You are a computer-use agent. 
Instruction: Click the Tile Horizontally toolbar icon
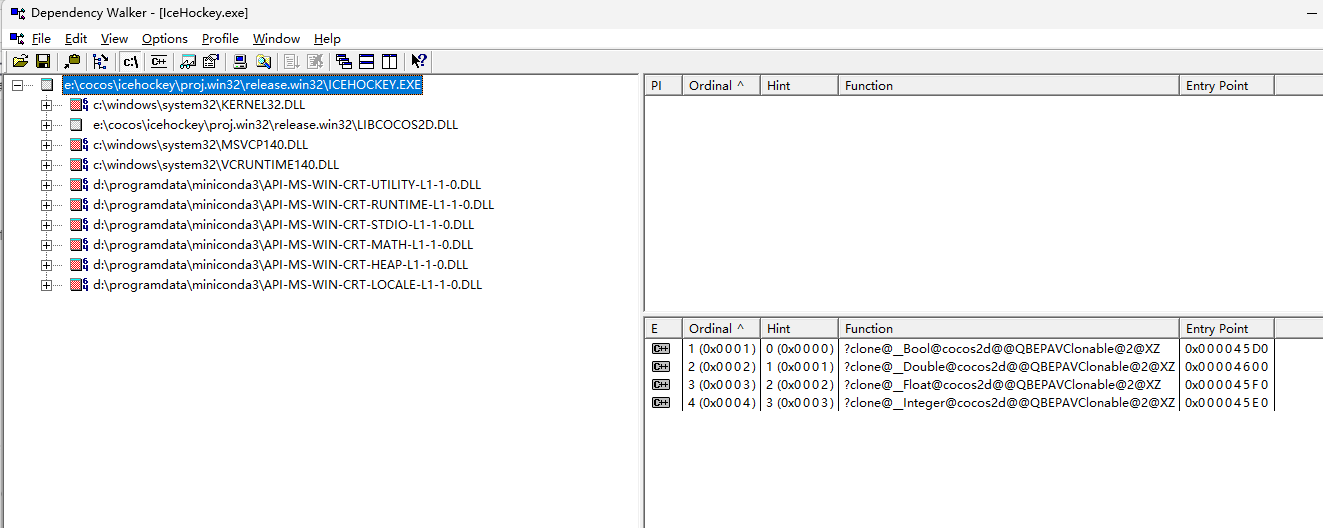pos(367,61)
